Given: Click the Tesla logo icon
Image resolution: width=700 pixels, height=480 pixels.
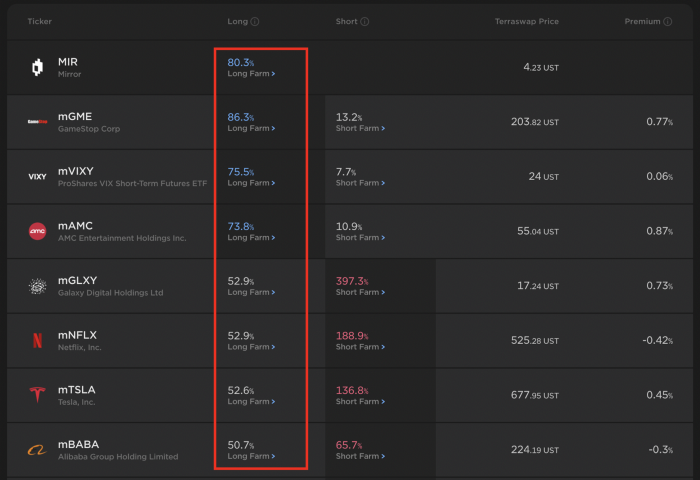Looking at the screenshot, I should click(37, 396).
